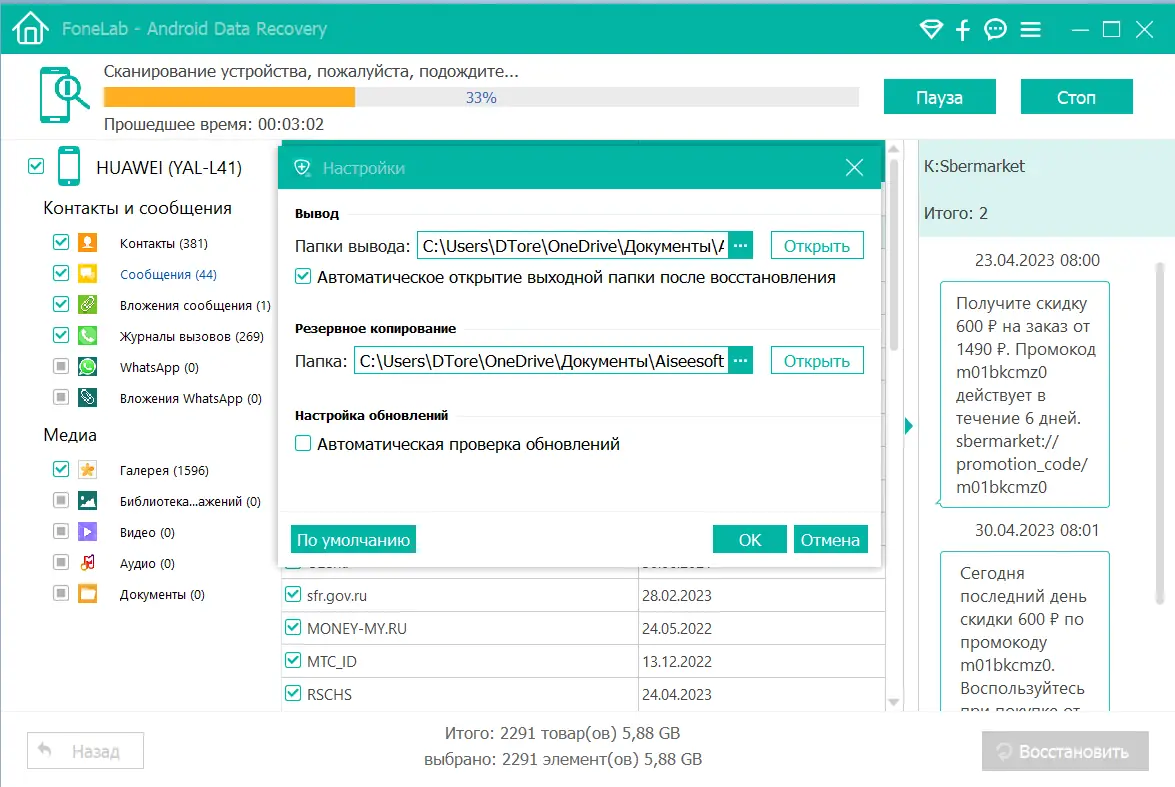This screenshot has height=787, width=1175.
Task: Collapse preview panel with teal arrow
Action: pos(908,426)
